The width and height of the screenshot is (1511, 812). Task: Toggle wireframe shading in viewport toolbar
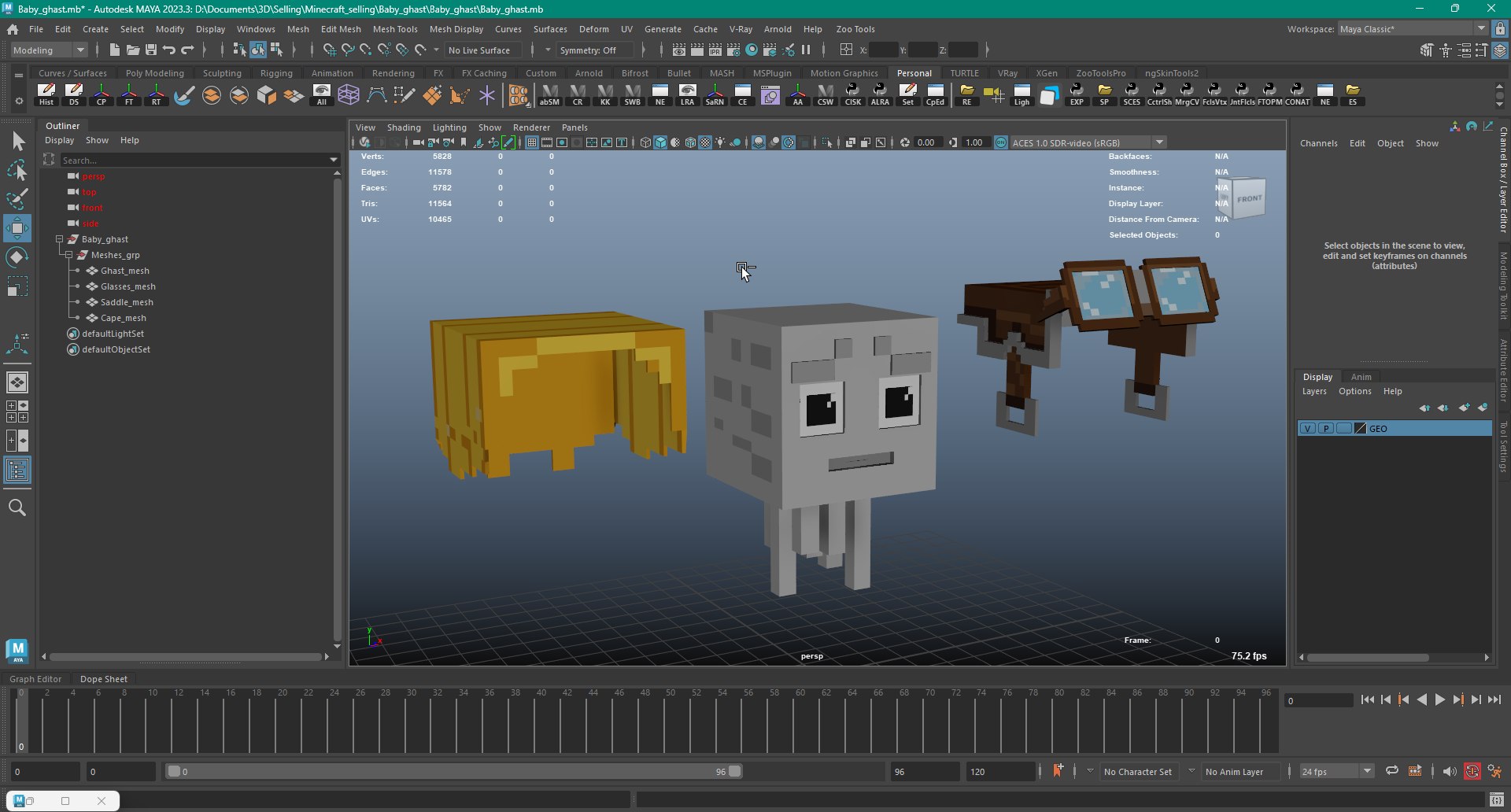click(645, 142)
